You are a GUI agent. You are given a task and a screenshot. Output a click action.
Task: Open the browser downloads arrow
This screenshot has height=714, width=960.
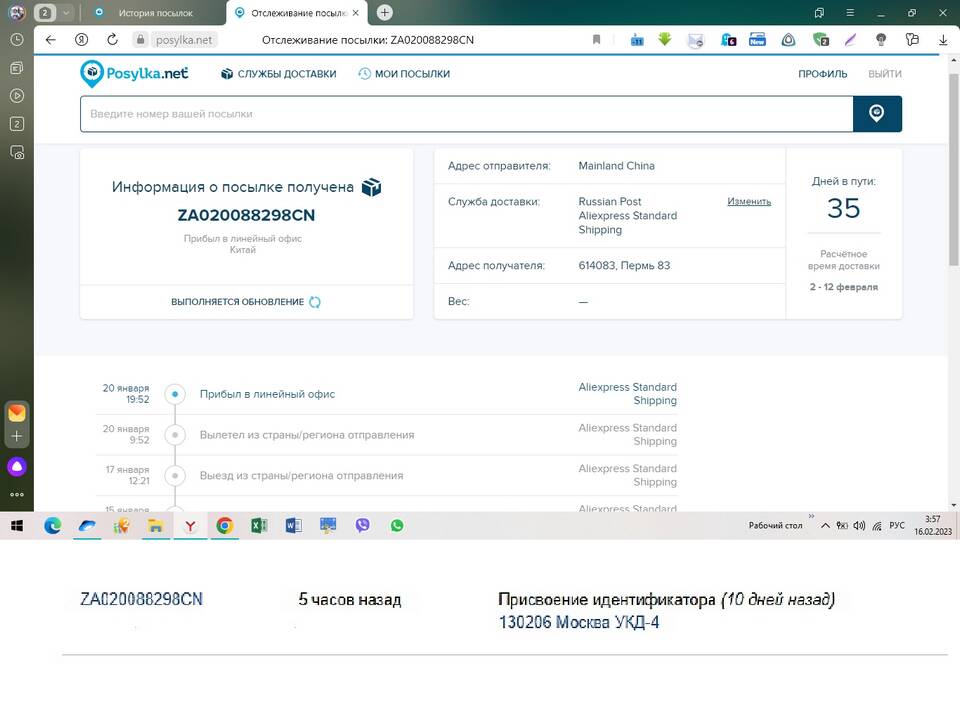pyautogui.click(x=943, y=40)
